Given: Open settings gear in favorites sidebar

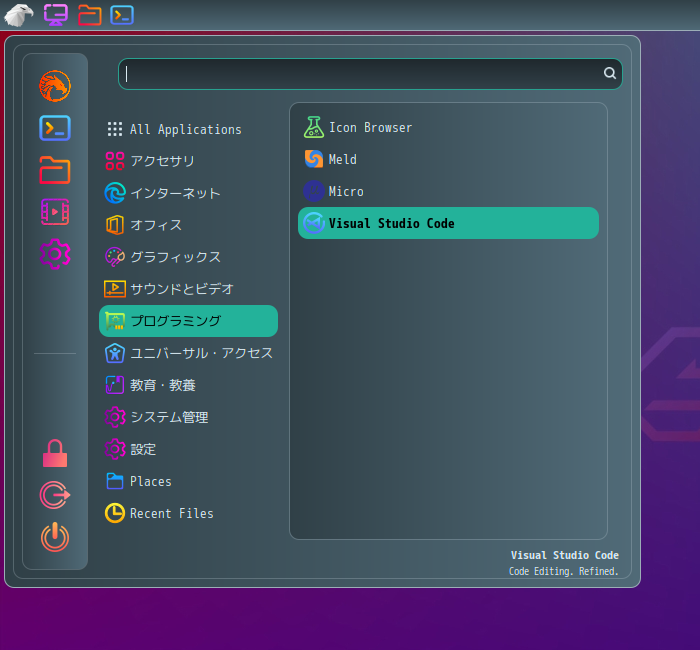Looking at the screenshot, I should [x=55, y=254].
